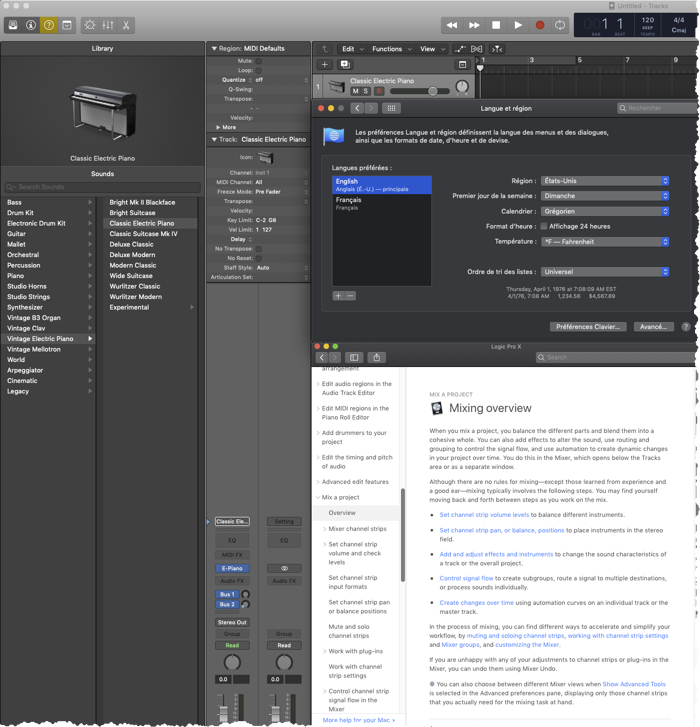Image resolution: width=700 pixels, height=727 pixels.
Task: Toggle the No Transpose checkbox in the inspector
Action: click(x=258, y=248)
